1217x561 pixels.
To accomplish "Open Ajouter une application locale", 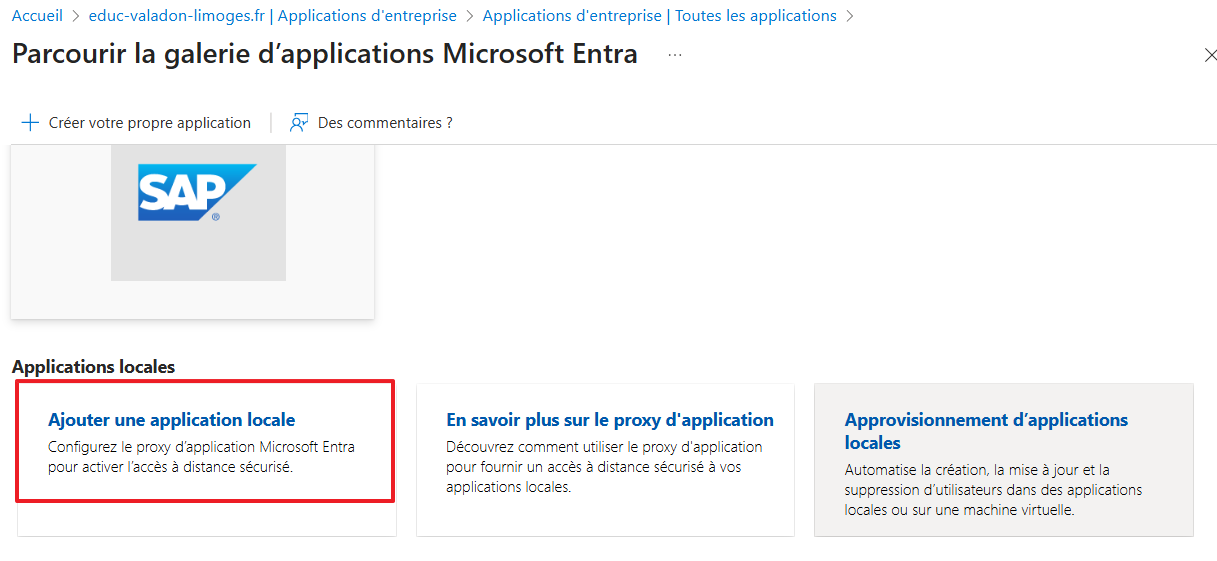I will coord(172,420).
